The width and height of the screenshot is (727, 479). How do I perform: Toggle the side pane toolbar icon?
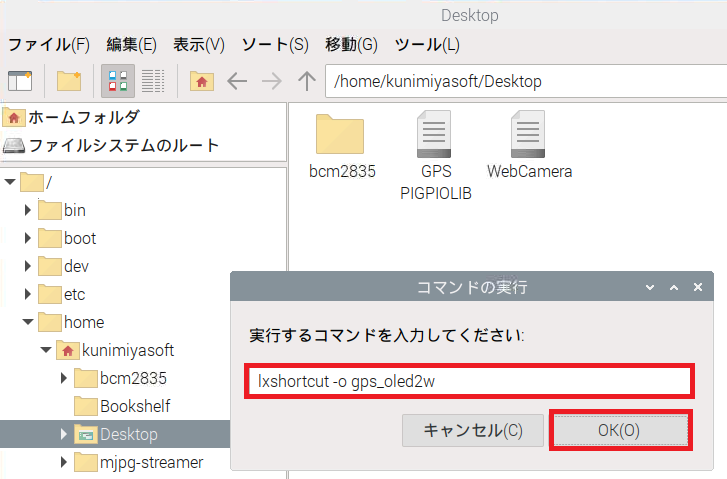(20, 81)
